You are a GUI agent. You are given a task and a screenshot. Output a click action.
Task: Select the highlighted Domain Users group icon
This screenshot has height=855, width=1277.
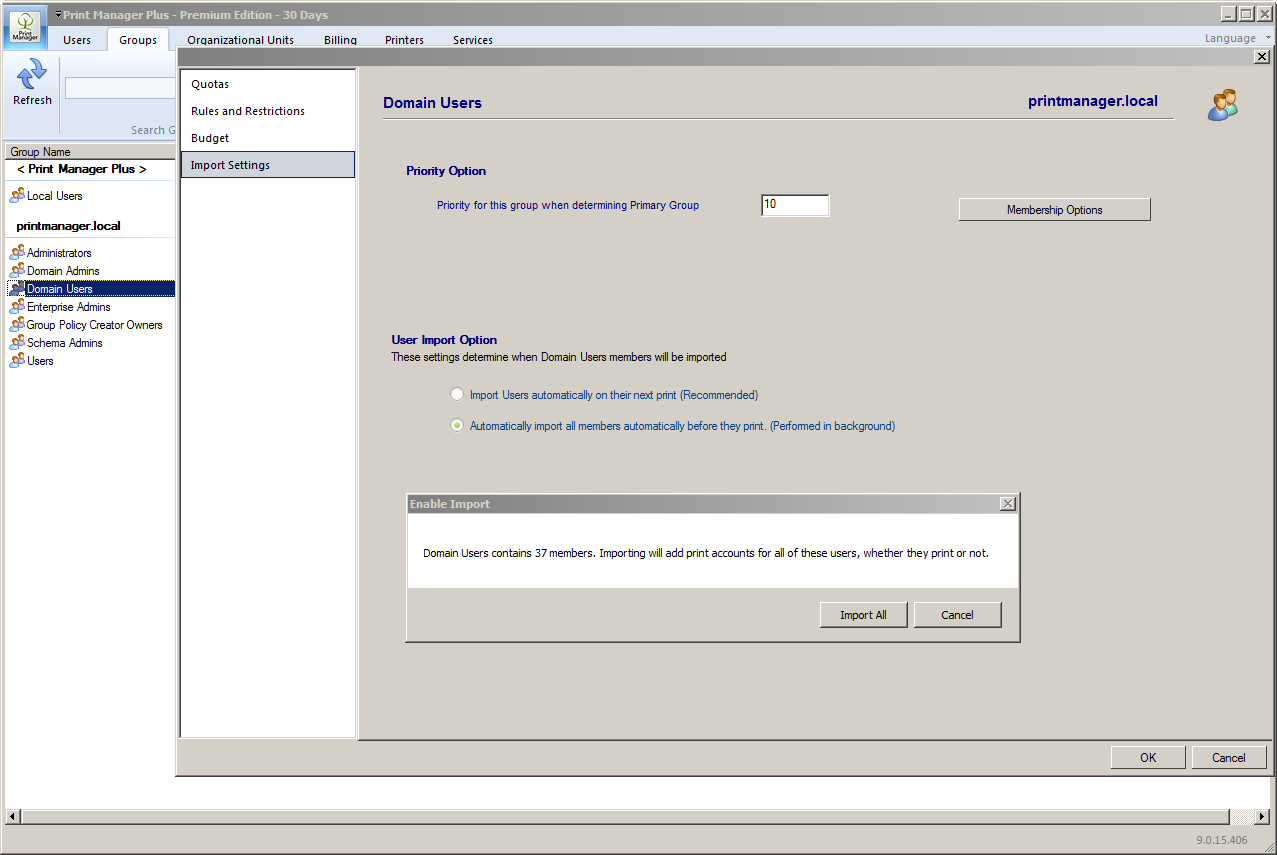tap(17, 289)
